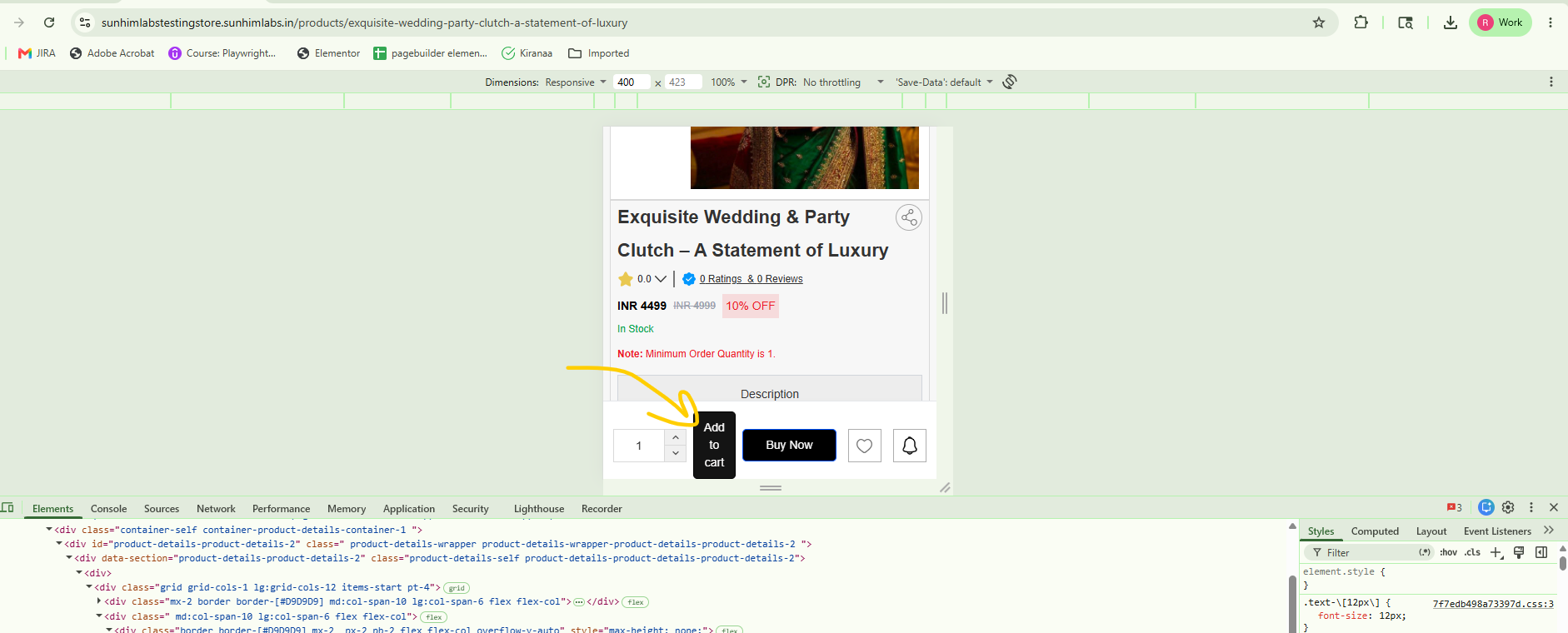Open DevTools customize three-dot menu
This screenshot has height=633, width=1568.
click(1531, 507)
